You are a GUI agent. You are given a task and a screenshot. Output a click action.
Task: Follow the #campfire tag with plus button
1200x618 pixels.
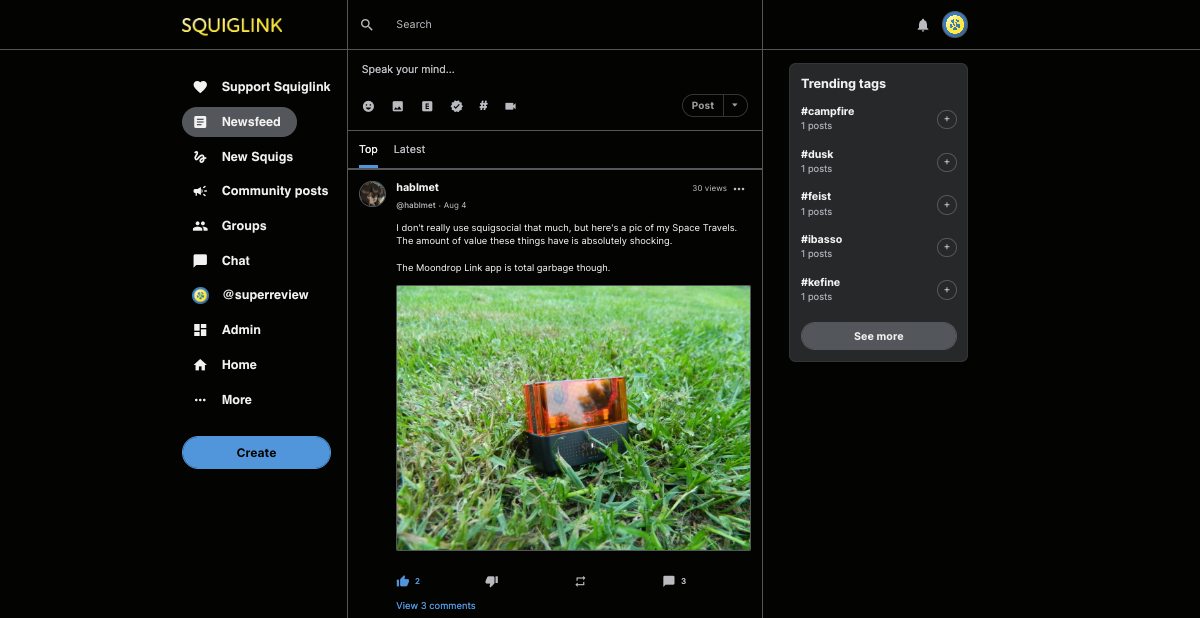pos(946,120)
